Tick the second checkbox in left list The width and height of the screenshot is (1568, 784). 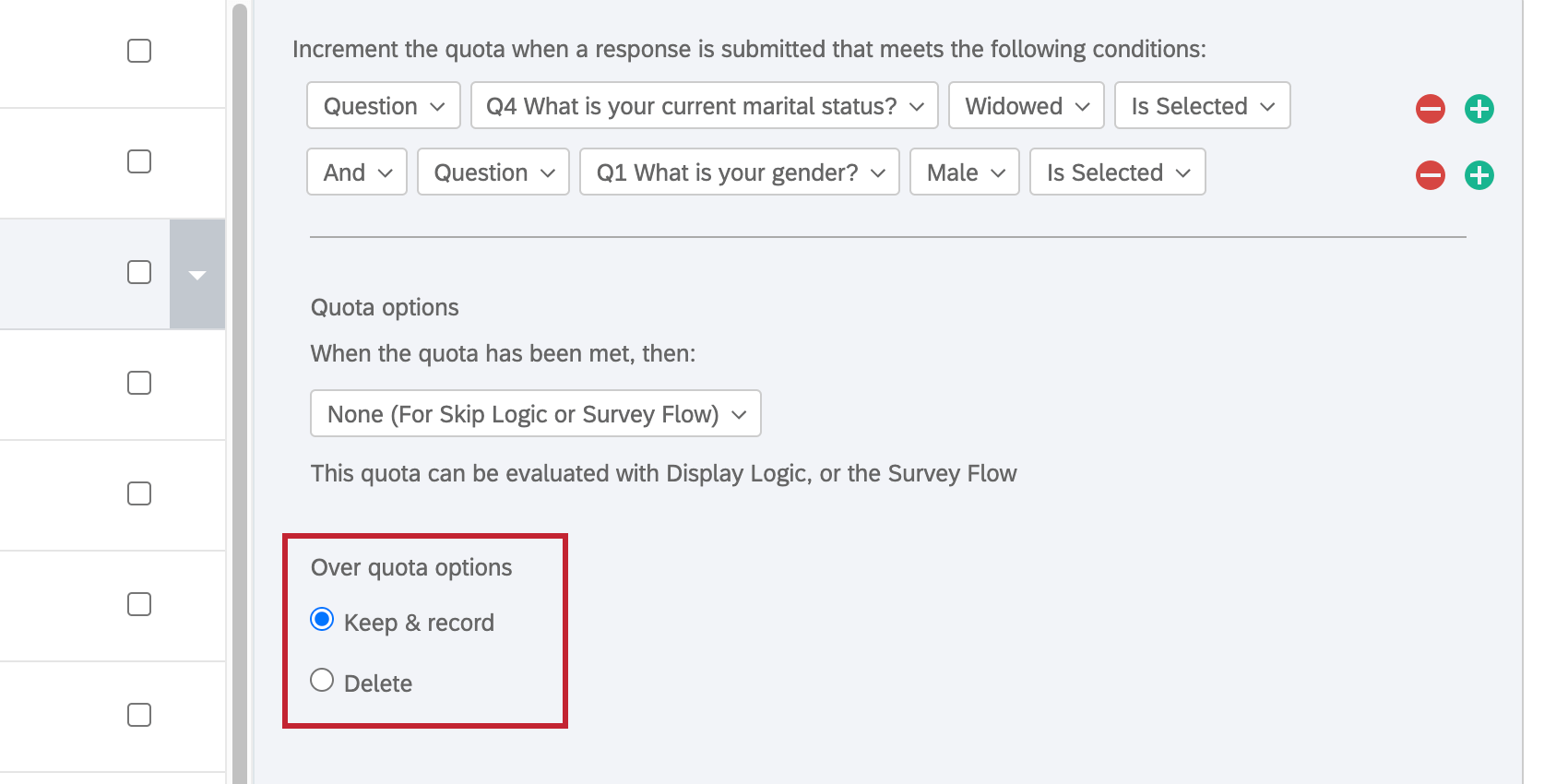tap(139, 161)
